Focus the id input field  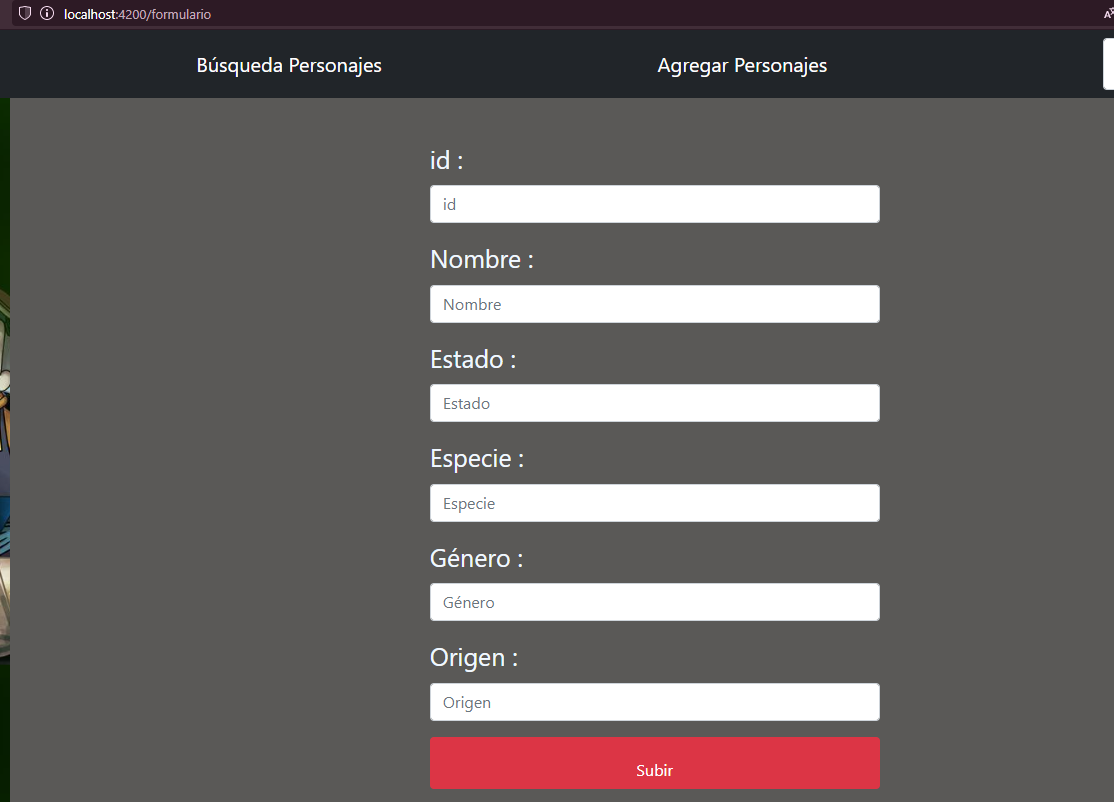654,204
